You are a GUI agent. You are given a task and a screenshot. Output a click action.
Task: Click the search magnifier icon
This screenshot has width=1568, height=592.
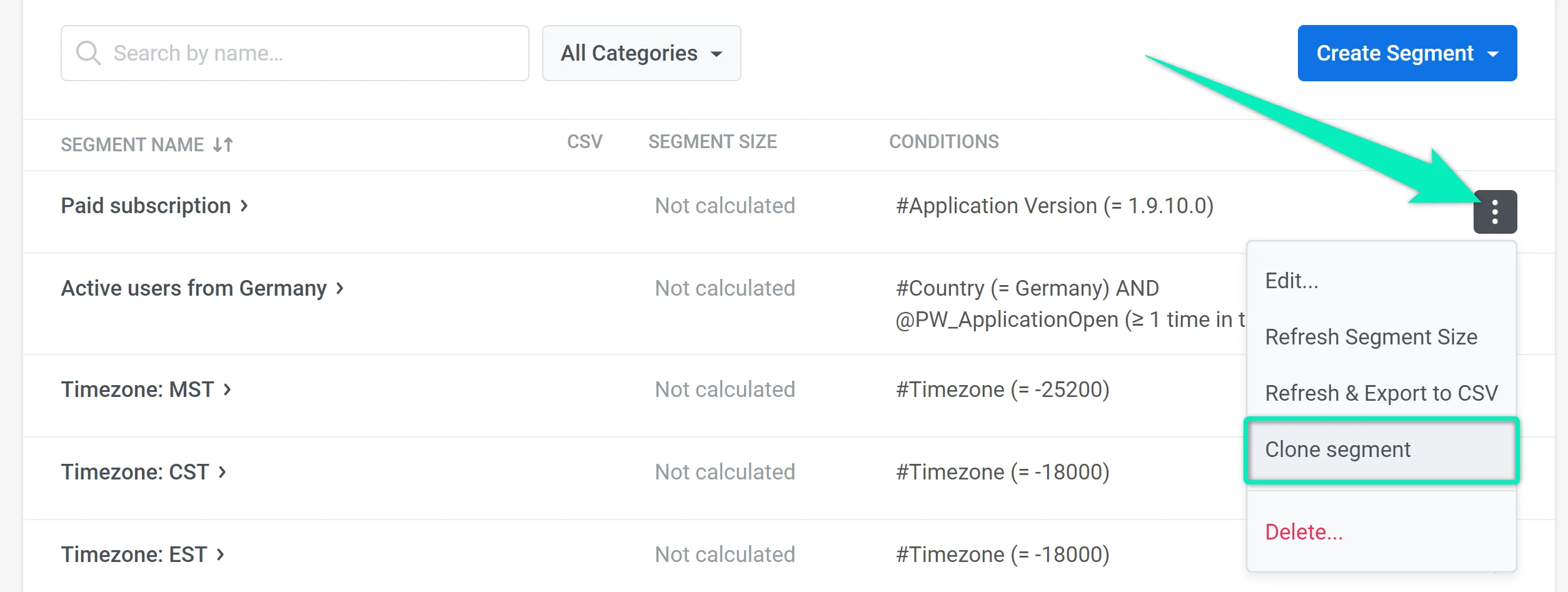[88, 53]
